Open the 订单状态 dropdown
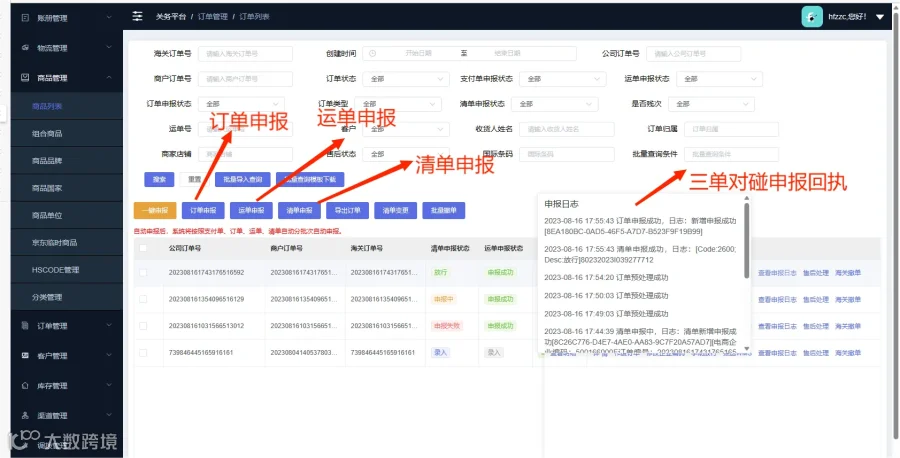900x458 pixels. (x=406, y=79)
